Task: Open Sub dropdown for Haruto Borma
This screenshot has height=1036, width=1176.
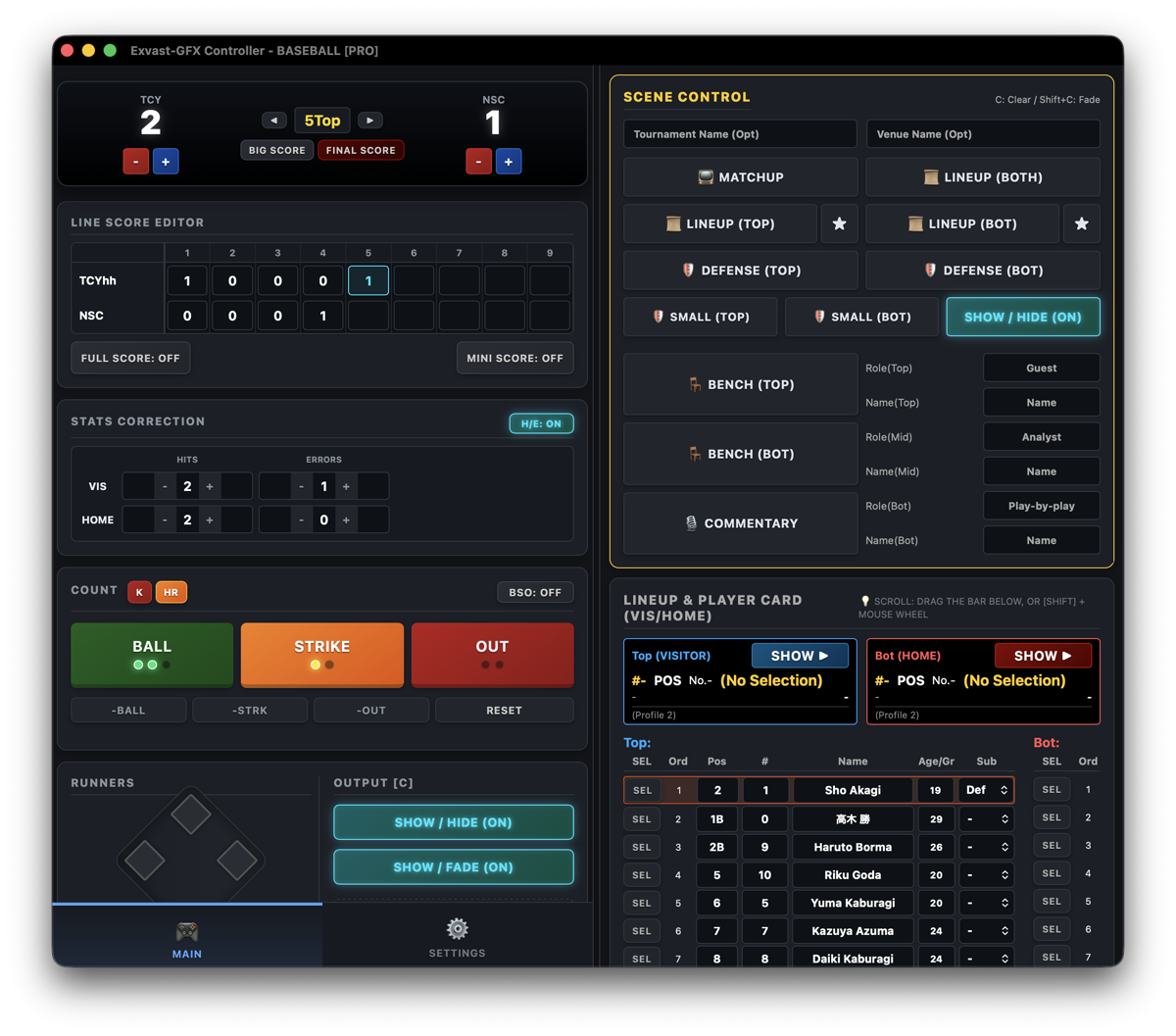Action: coord(986,847)
